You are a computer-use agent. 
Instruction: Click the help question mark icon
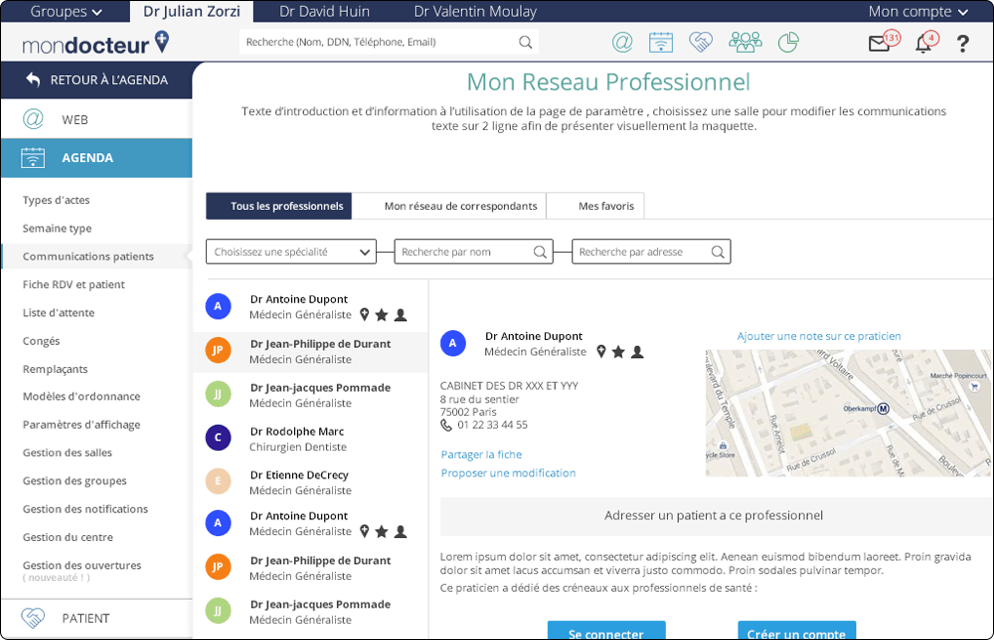pyautogui.click(x=963, y=43)
